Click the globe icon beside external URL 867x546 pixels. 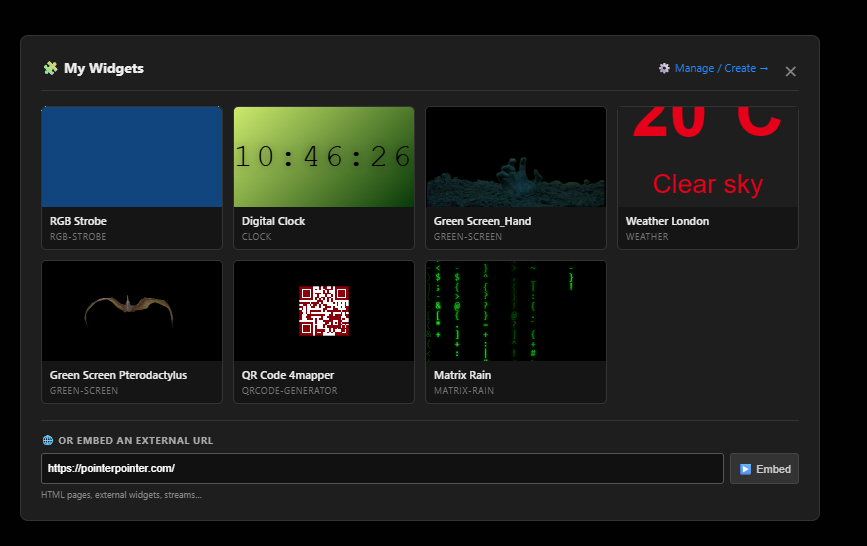pos(48,440)
